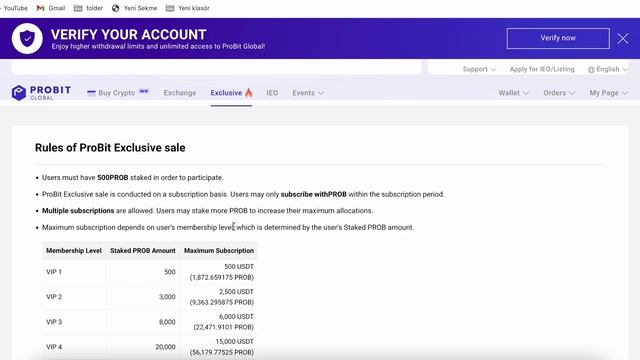Expand the Events menu

[x=308, y=93]
